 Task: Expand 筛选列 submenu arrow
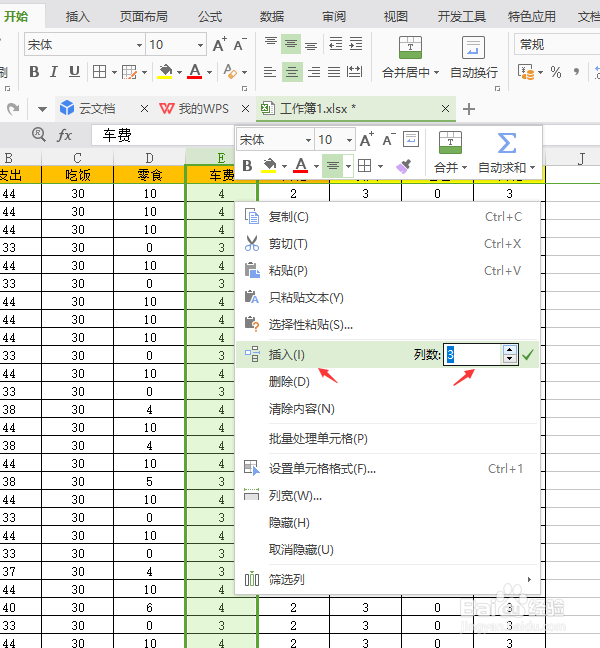tap(529, 579)
